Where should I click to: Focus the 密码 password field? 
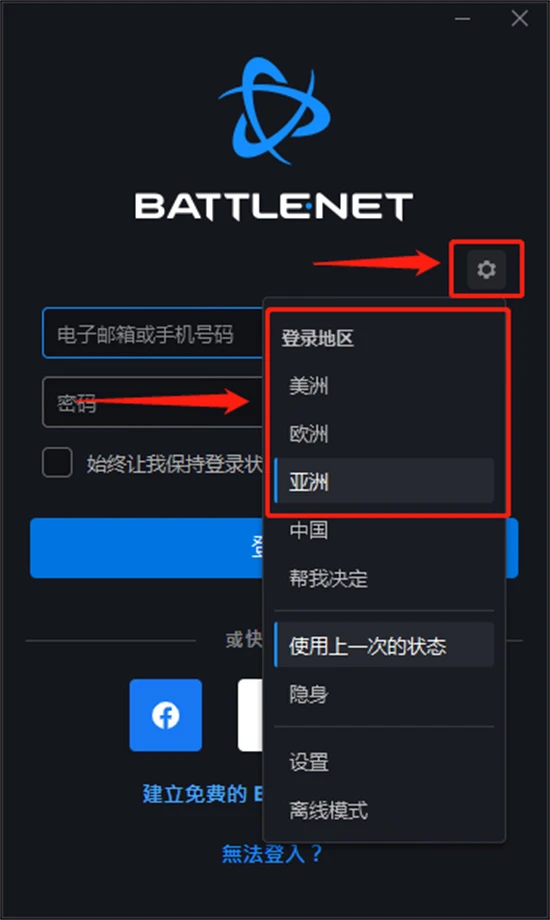[x=153, y=402]
